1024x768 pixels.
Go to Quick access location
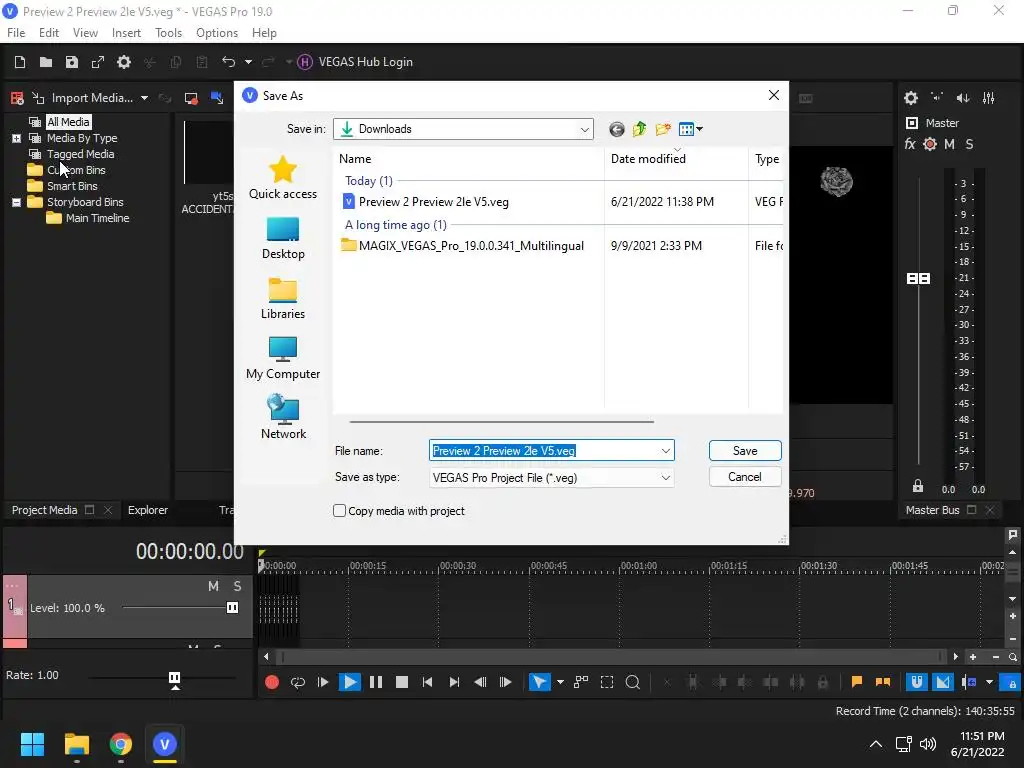[x=283, y=178]
